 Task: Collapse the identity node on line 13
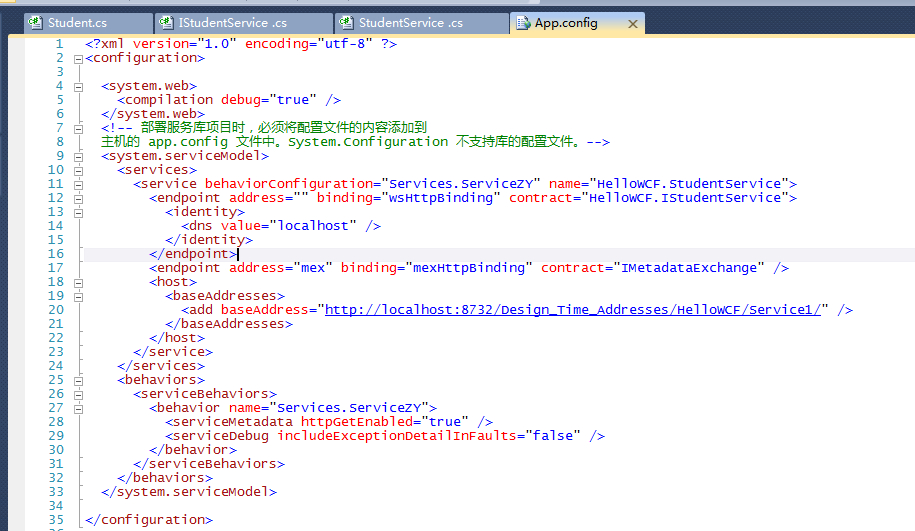(78, 213)
